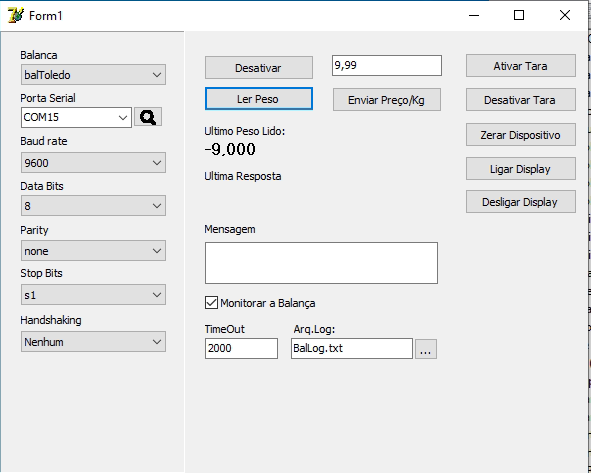Click the Arq.Log field with BalLog.txt
591x473 pixels.
point(352,348)
